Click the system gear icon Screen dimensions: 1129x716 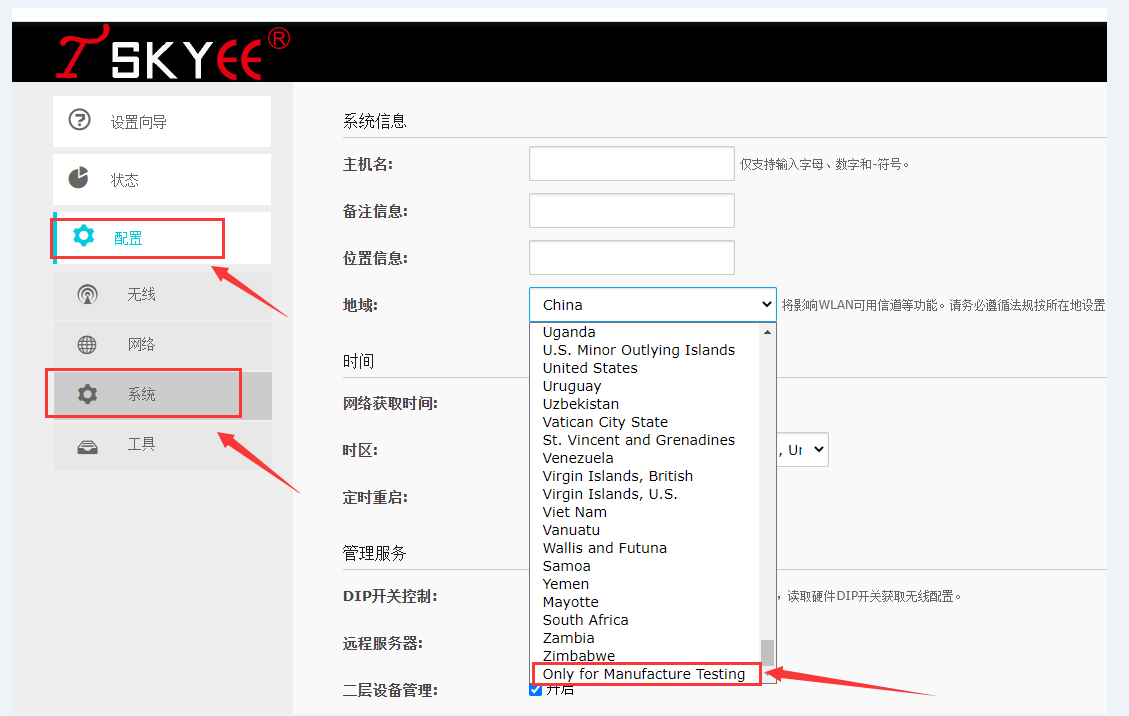[88, 394]
